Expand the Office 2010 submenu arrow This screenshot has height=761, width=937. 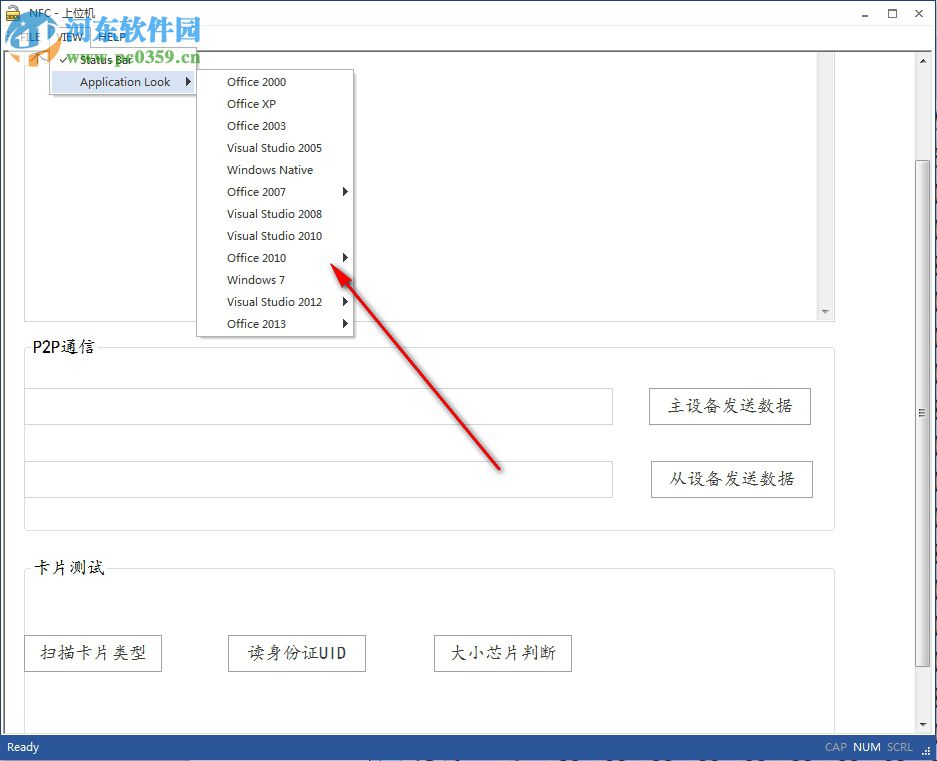pyautogui.click(x=345, y=258)
